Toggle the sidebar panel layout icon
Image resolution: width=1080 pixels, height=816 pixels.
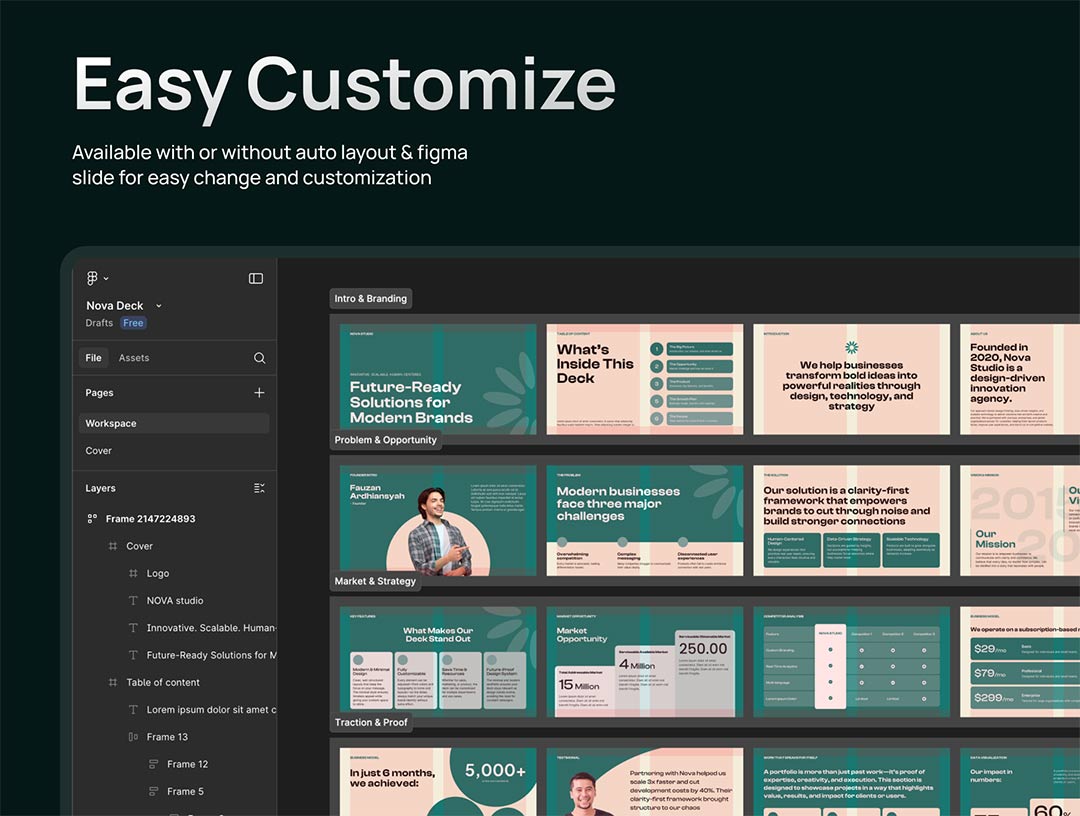(256, 279)
